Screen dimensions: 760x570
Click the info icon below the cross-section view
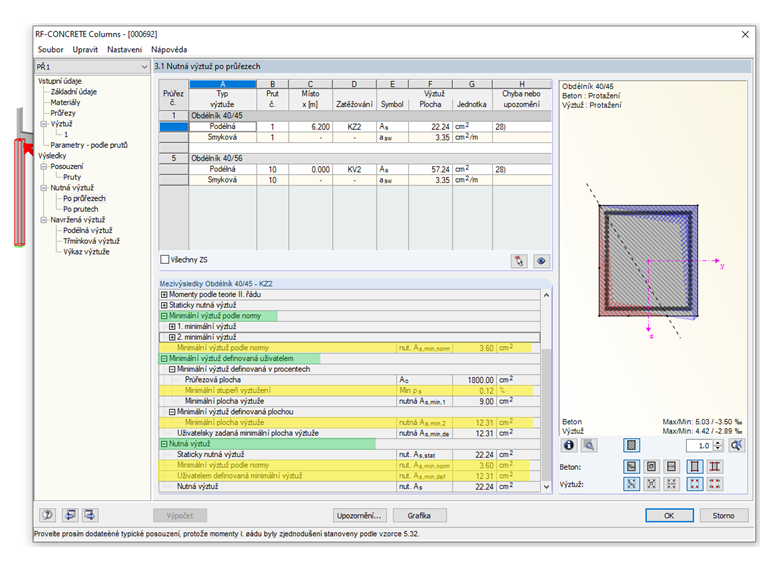point(570,445)
